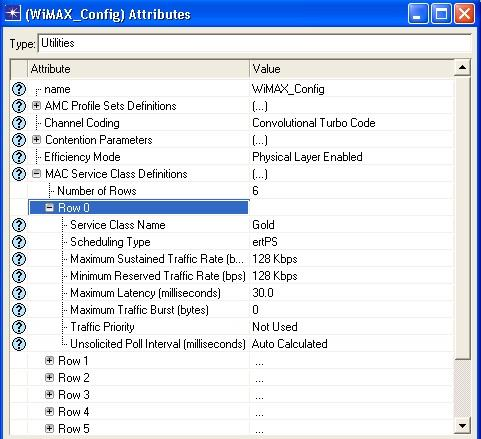The image size is (481, 439).
Task: Expand Row 1
Action: click(49, 361)
